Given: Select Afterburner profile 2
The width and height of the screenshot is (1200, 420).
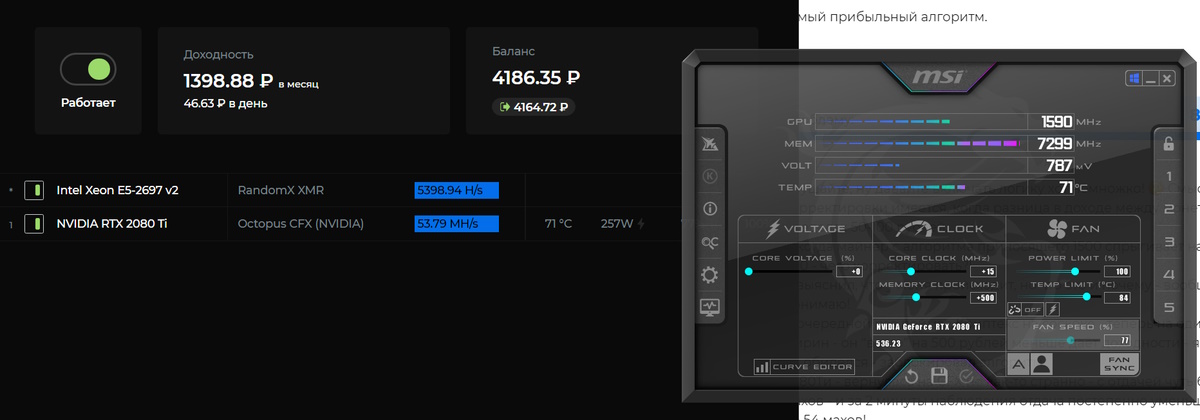Looking at the screenshot, I should coord(1168,209).
